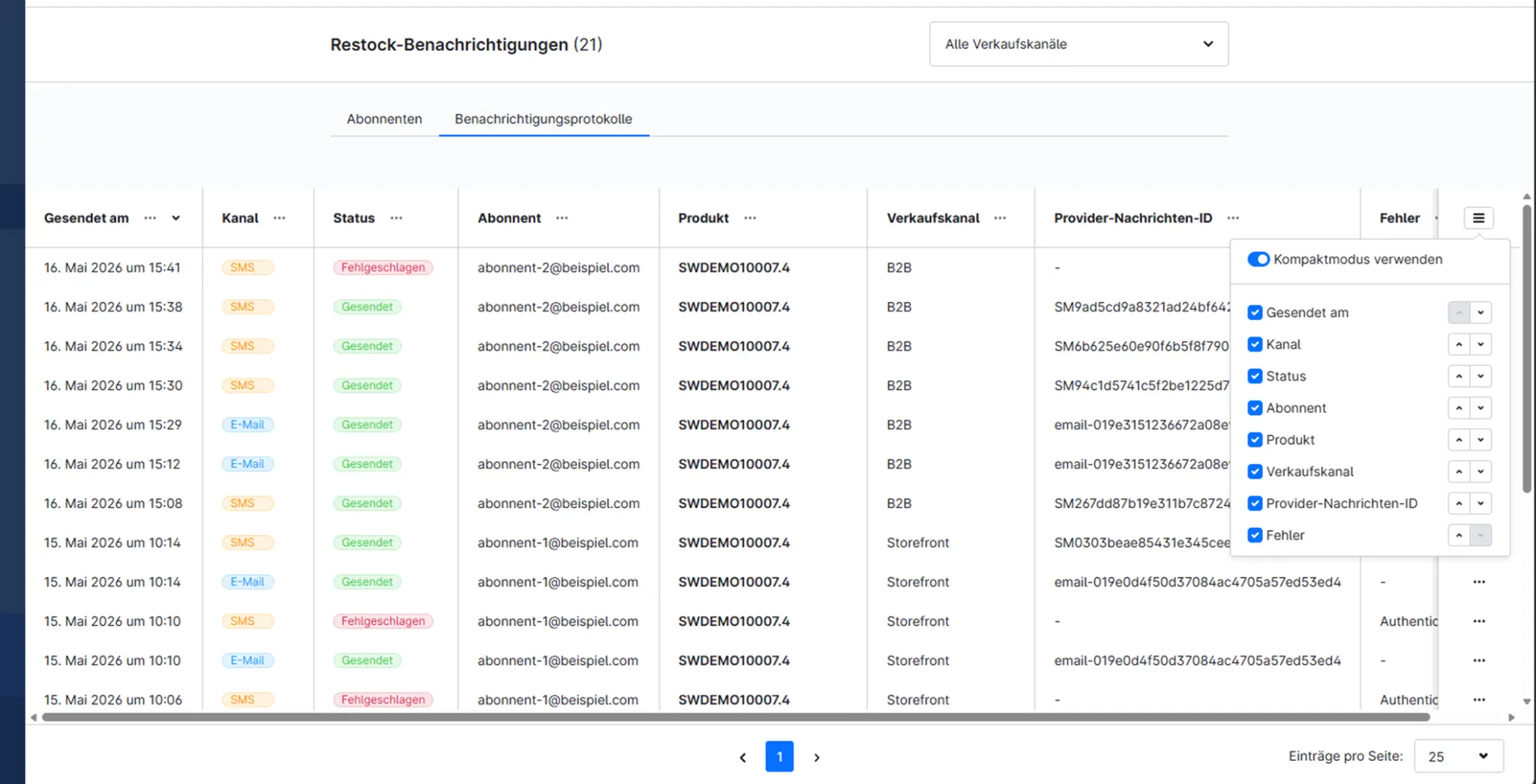Sort by the Status column header
Screen dimensions: 1536x784
point(354,218)
